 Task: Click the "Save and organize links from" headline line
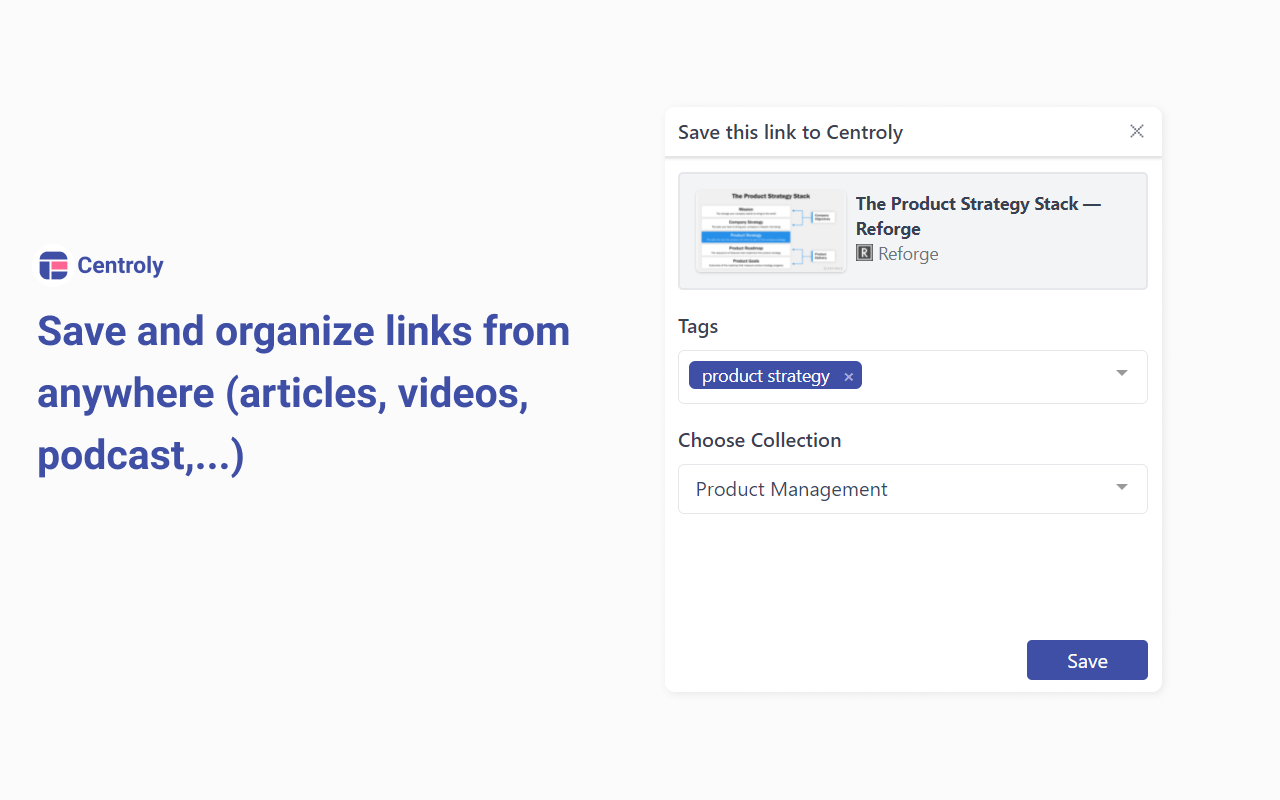[x=303, y=331]
